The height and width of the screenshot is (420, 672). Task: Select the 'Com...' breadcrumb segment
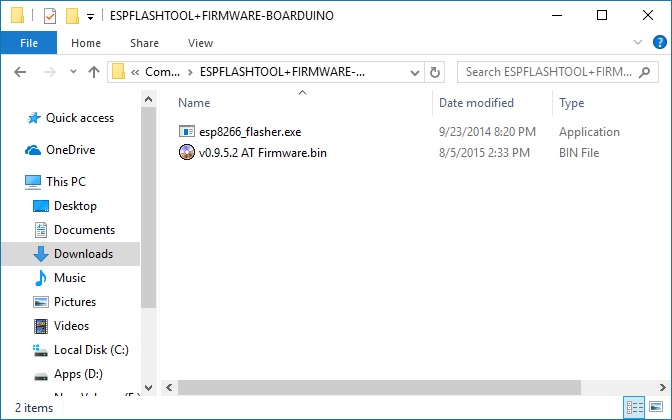pyautogui.click(x=162, y=72)
